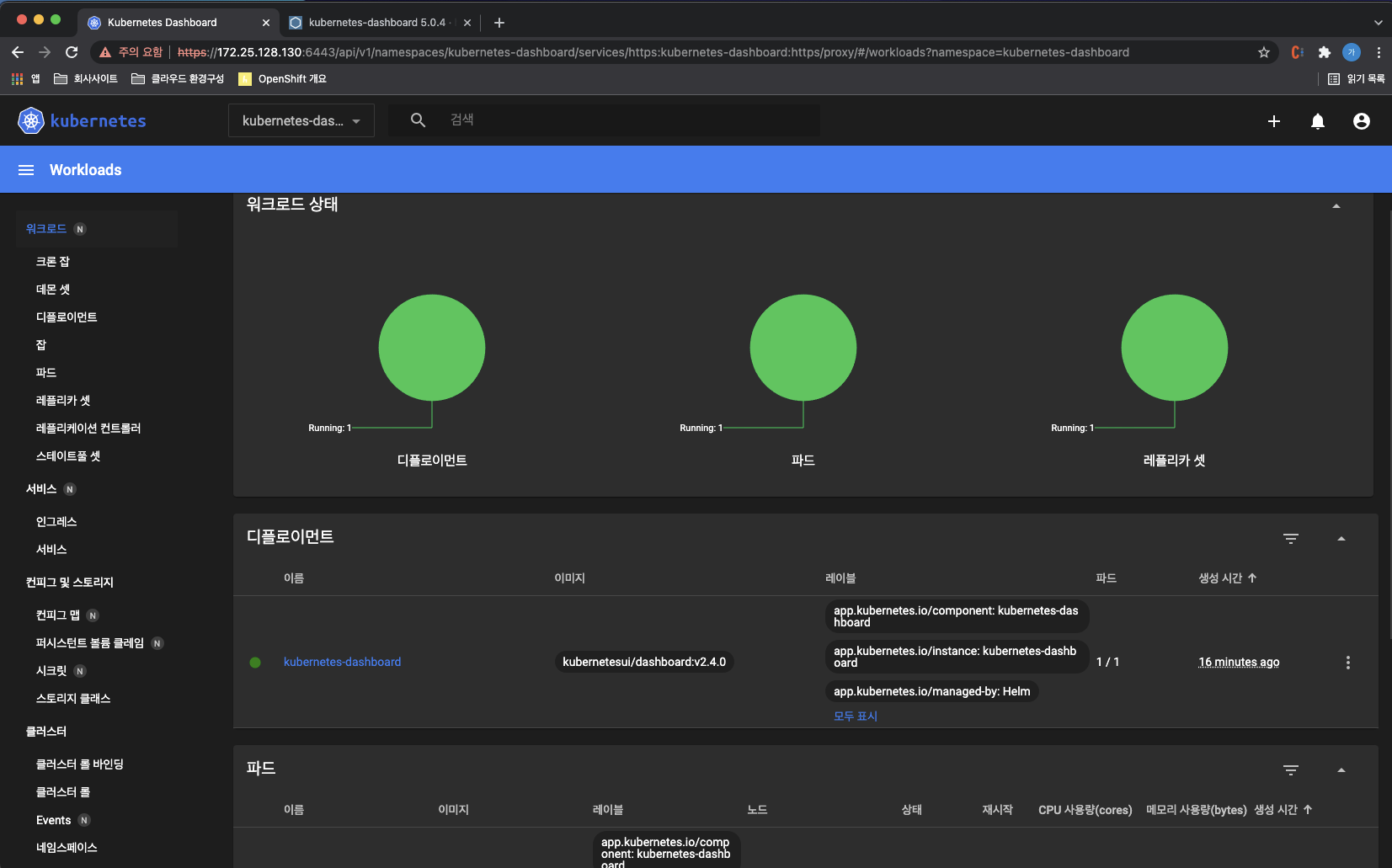
Task: Click the Kubernetes logo icon
Action: coord(31,120)
